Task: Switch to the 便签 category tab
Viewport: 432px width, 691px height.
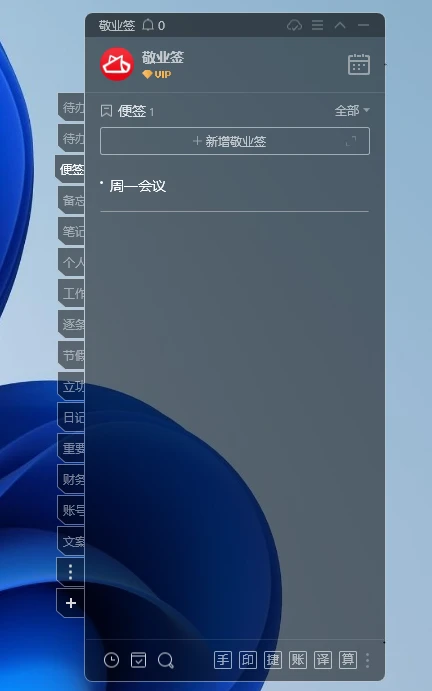Action: click(x=71, y=170)
